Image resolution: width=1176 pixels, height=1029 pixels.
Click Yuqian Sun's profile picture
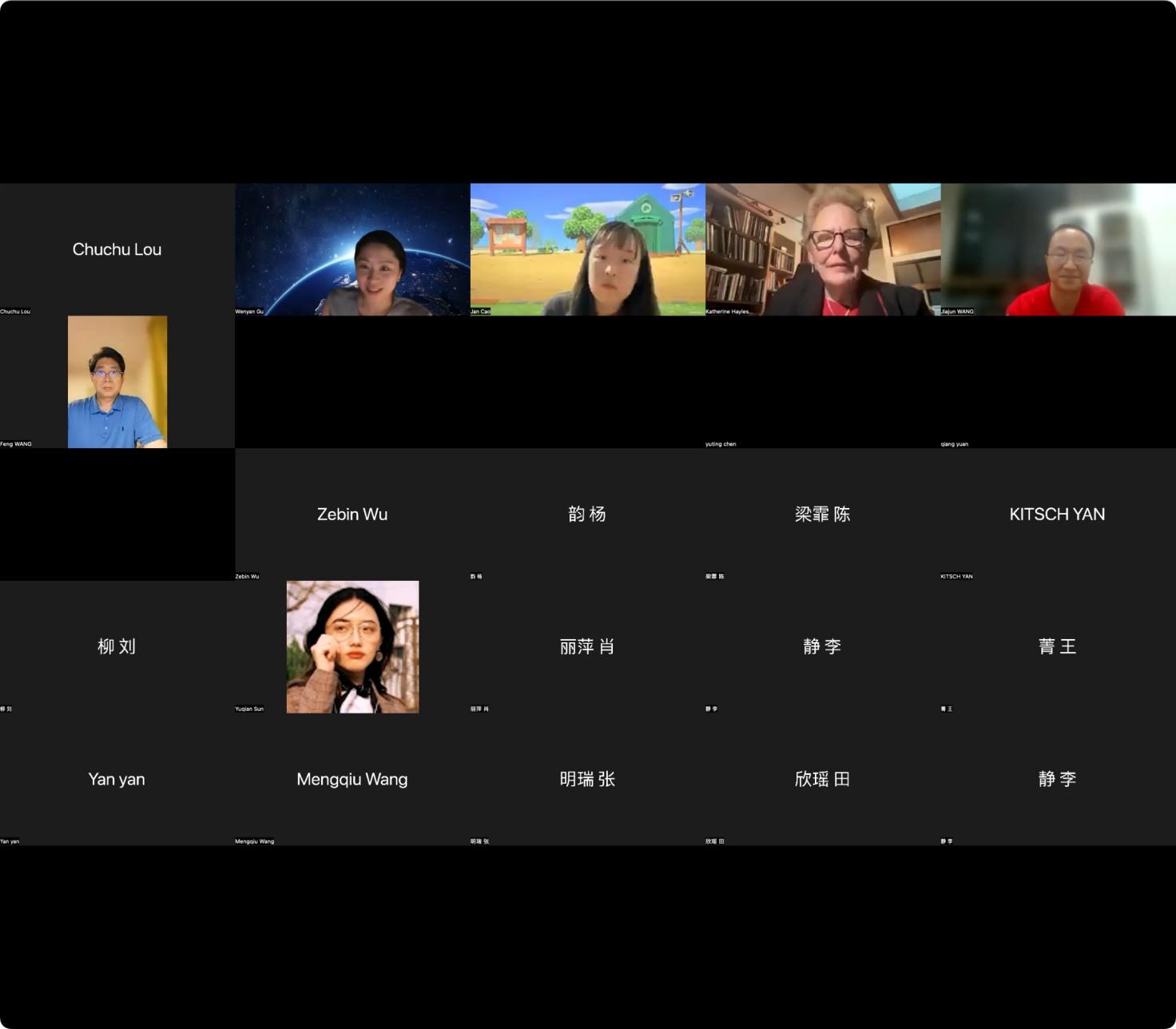tap(352, 646)
